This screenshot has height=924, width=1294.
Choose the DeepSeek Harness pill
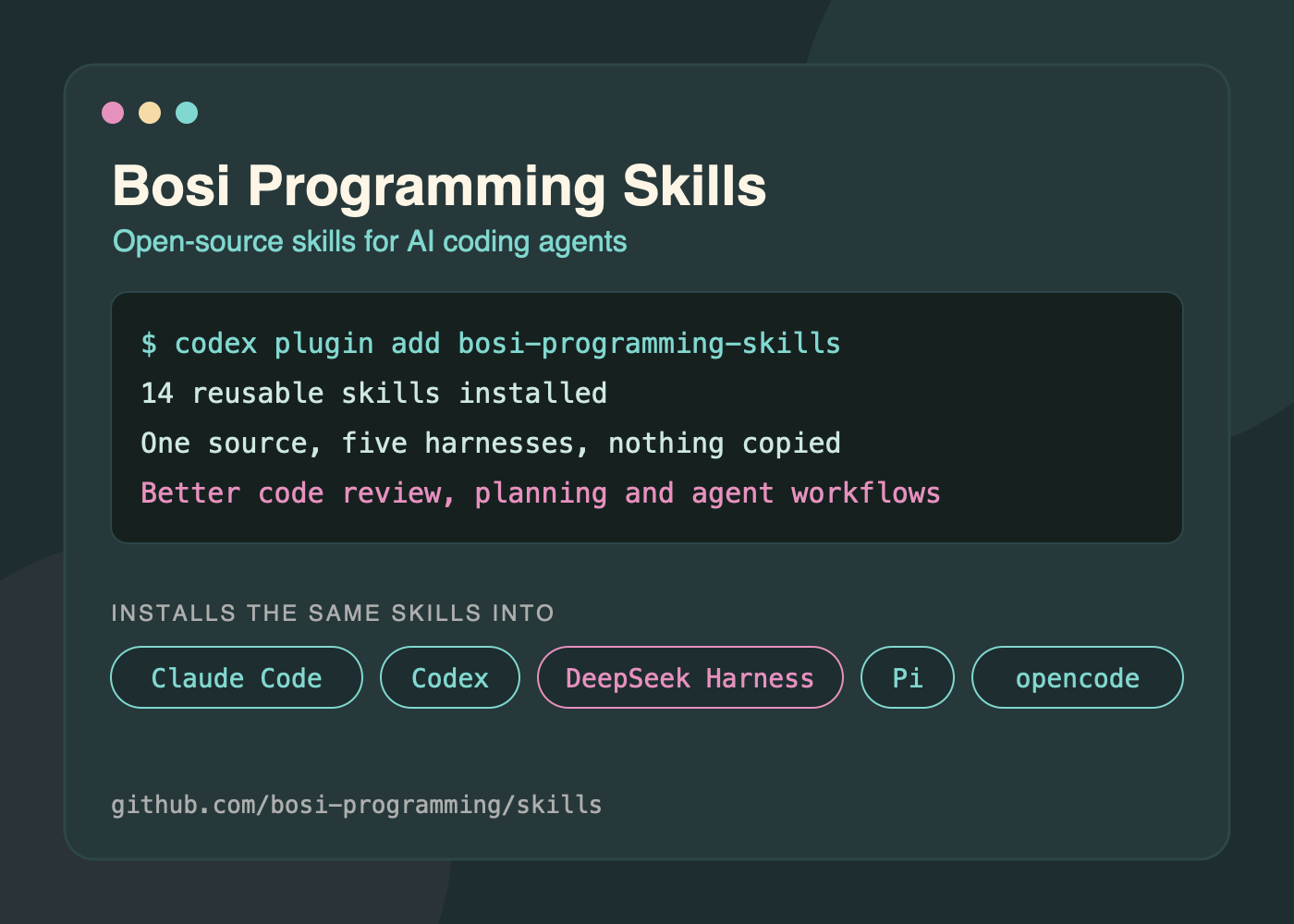(x=690, y=677)
